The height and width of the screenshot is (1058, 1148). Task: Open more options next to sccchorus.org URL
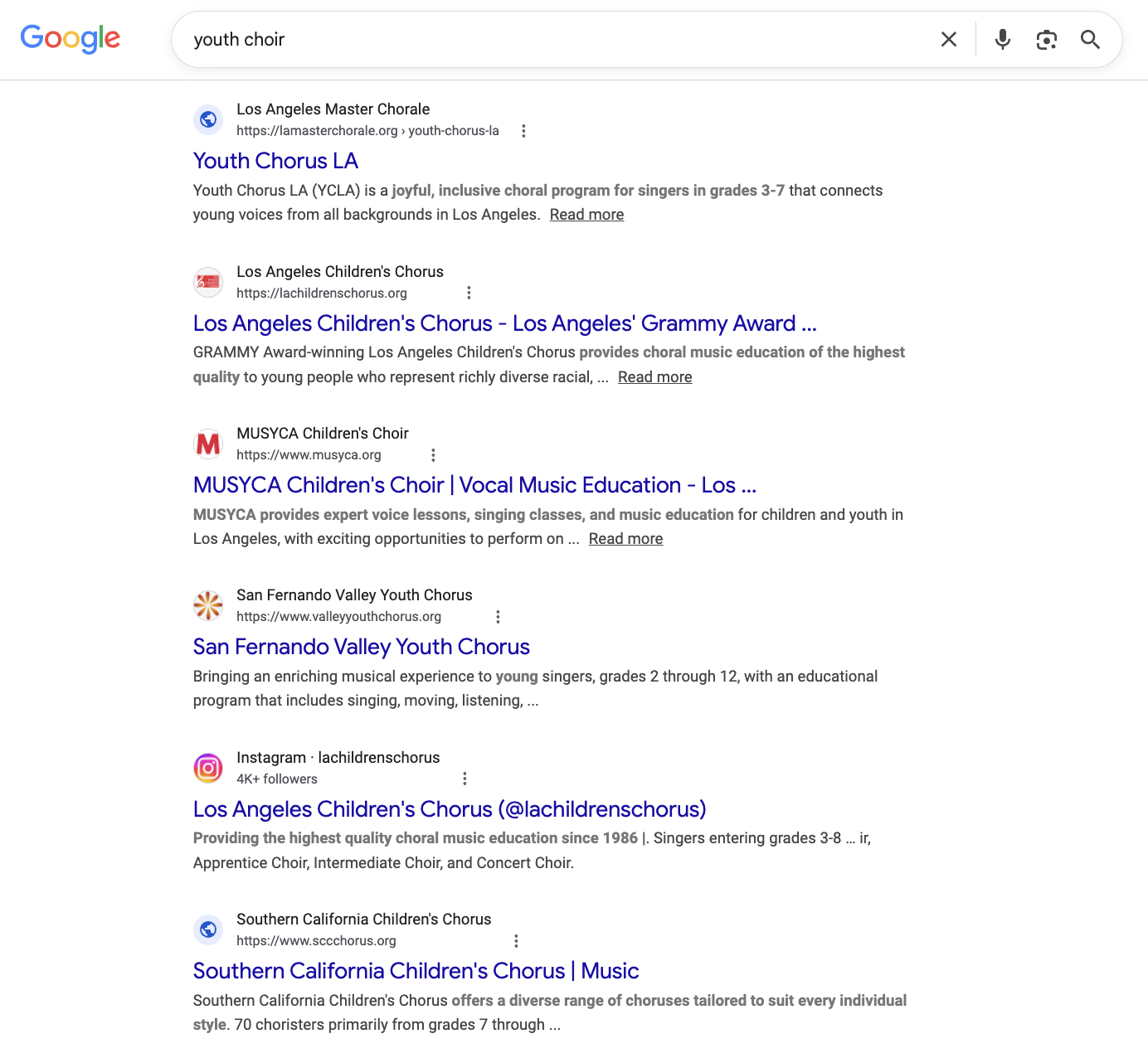pyautogui.click(x=516, y=941)
